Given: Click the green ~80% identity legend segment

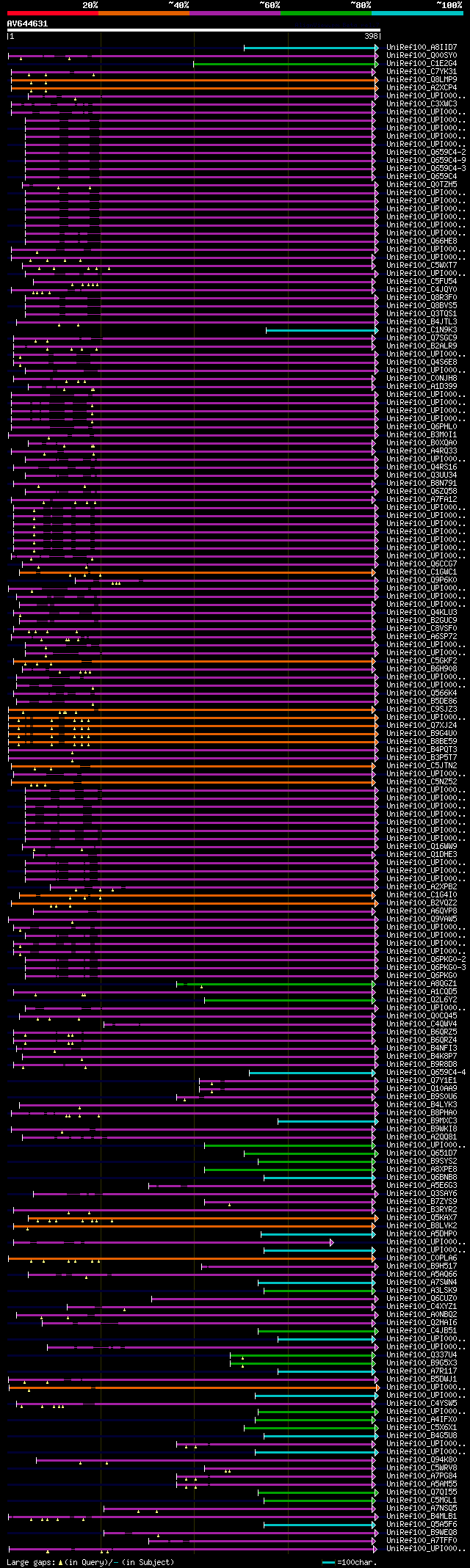Looking at the screenshot, I should 326,12.
